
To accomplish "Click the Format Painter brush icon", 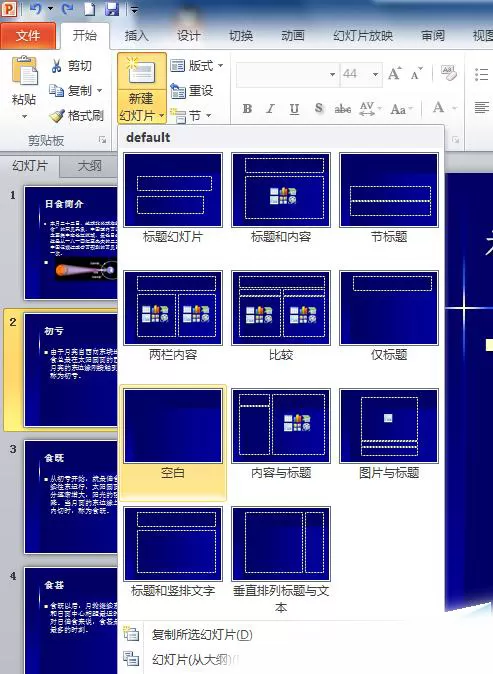I will tap(57, 115).
